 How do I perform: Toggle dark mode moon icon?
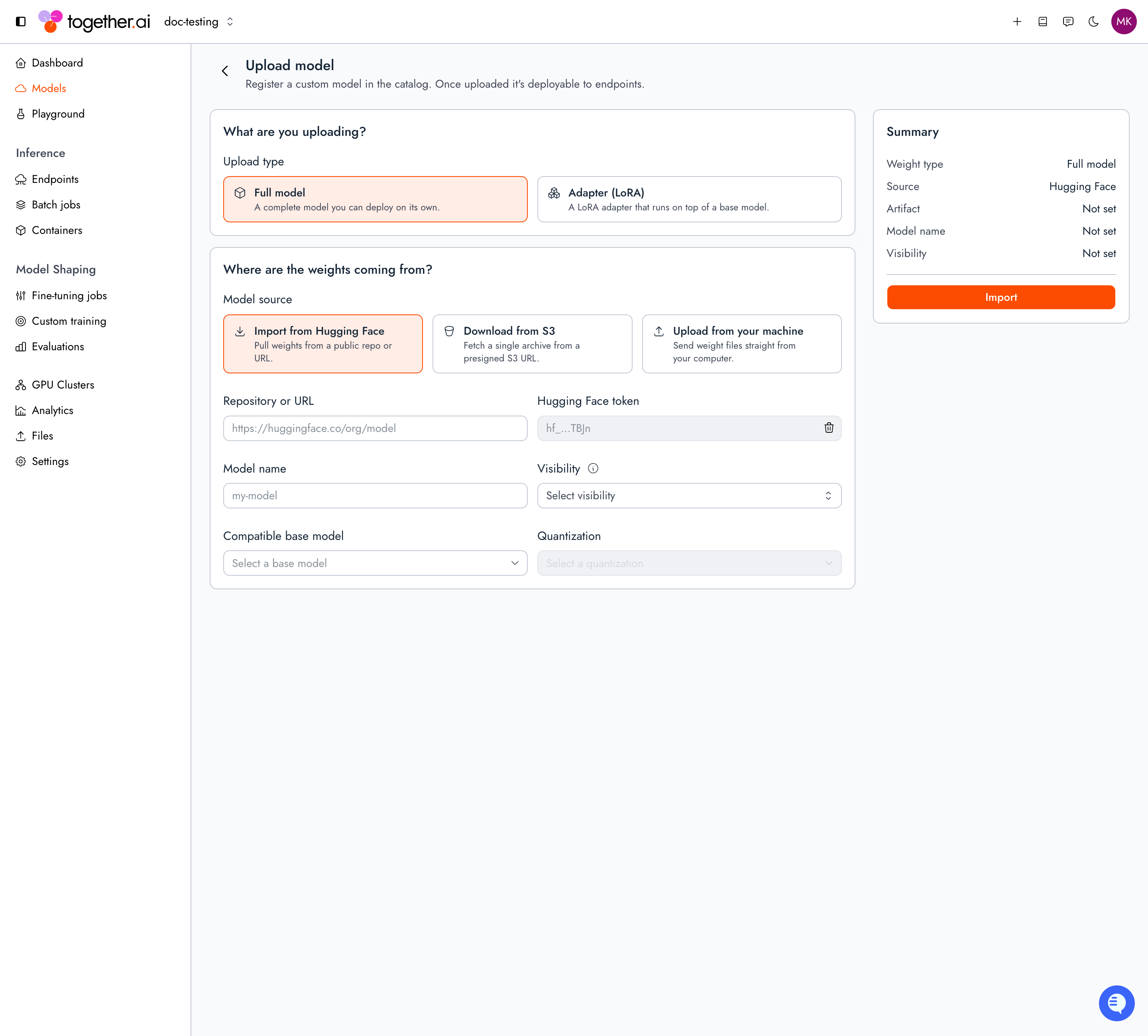point(1093,22)
